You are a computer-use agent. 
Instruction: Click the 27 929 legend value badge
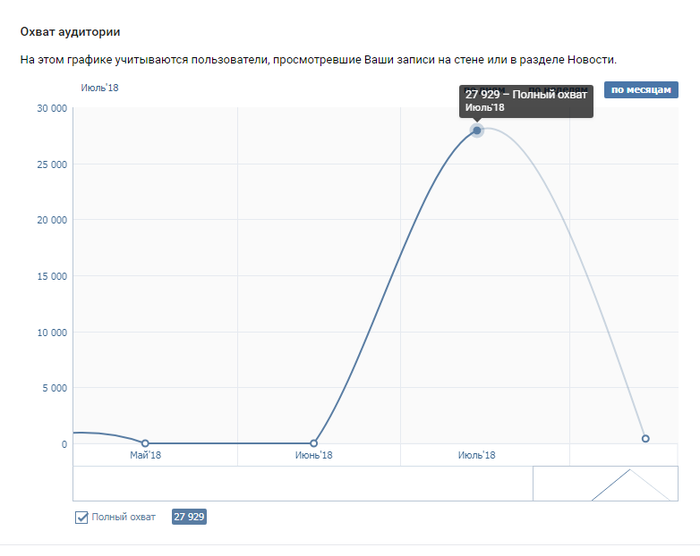(x=189, y=517)
